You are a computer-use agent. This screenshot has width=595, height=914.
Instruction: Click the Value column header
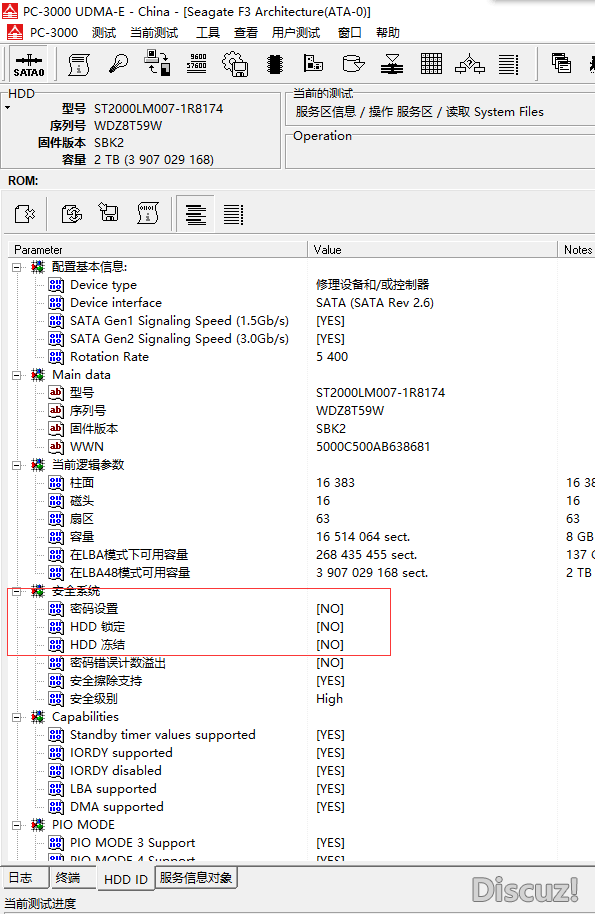tap(432, 249)
